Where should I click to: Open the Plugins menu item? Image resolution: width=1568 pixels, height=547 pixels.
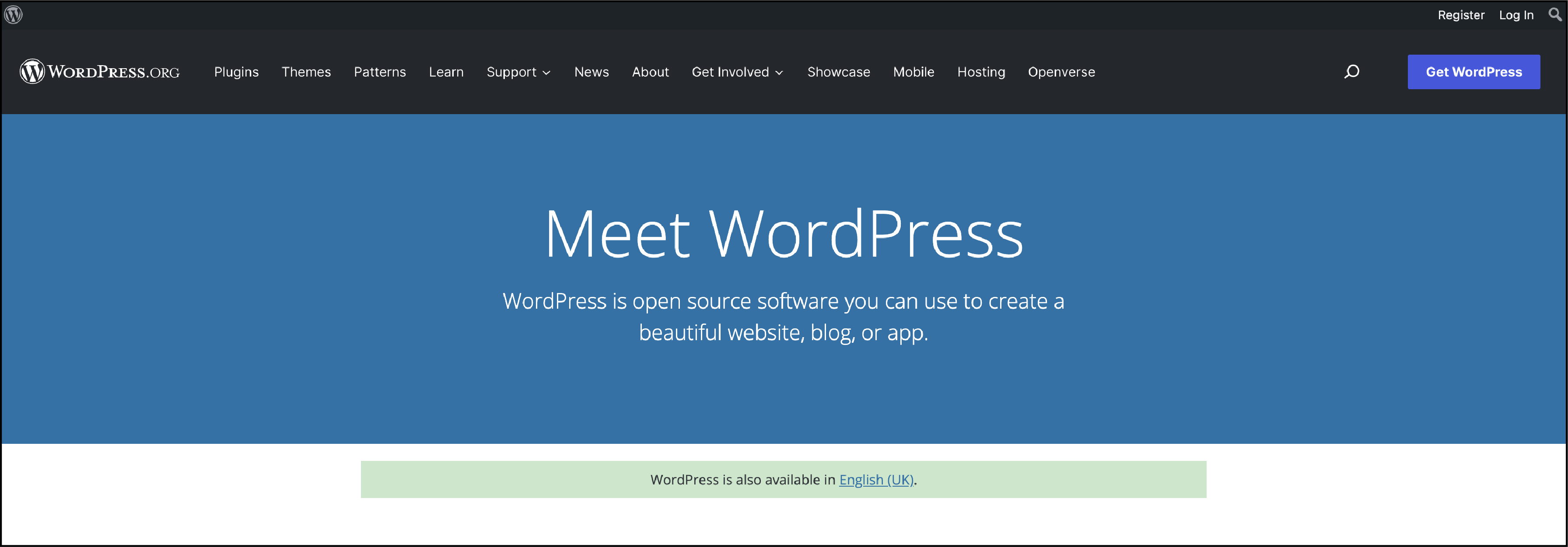coord(236,72)
